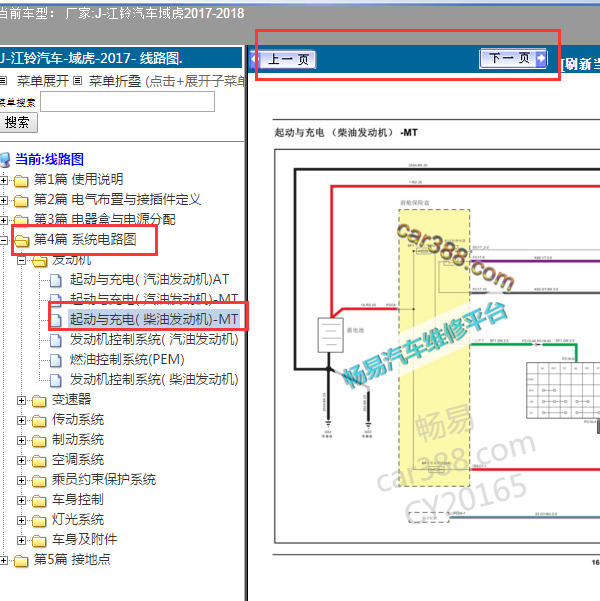Collapse the 发动机 subfolder
The width and height of the screenshot is (600, 601).
coord(21,261)
